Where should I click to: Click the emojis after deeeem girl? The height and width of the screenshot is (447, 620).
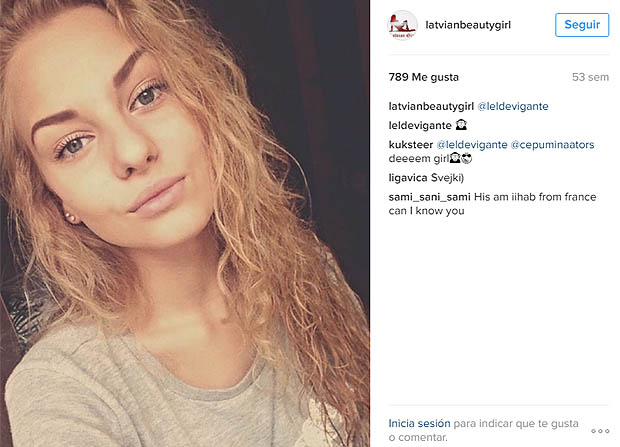[x=461, y=159]
